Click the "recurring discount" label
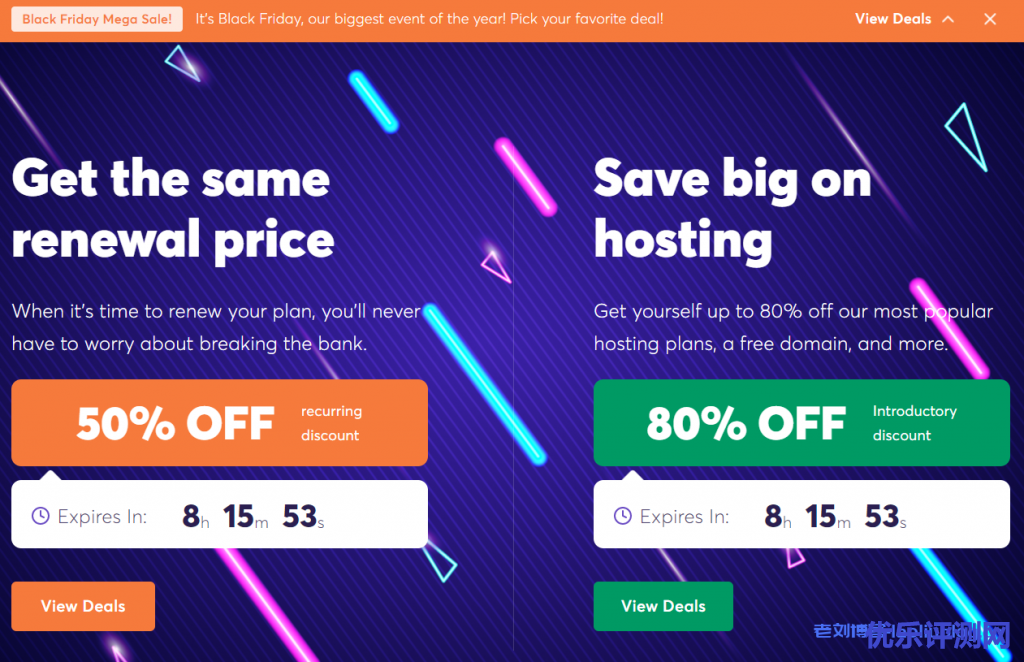The height and width of the screenshot is (662, 1024). point(331,423)
